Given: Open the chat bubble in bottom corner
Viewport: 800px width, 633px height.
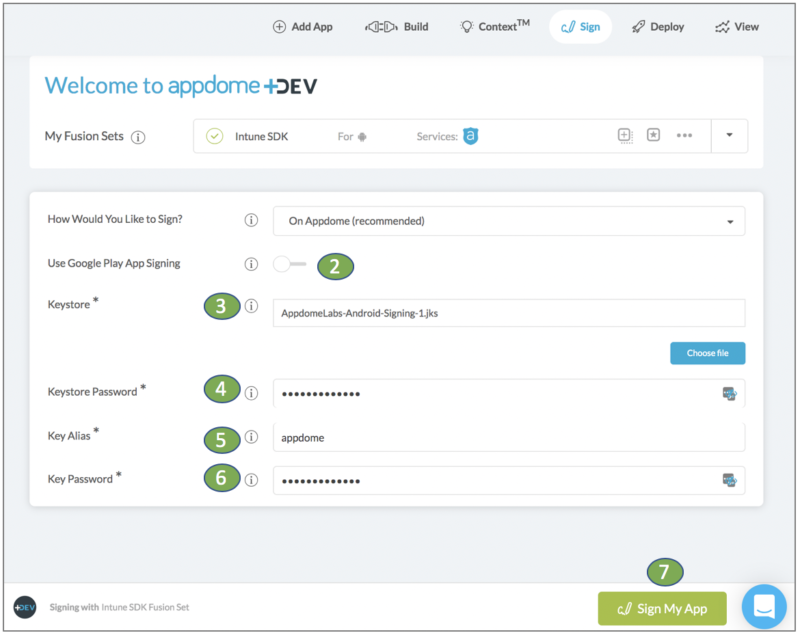Looking at the screenshot, I should click(763, 606).
